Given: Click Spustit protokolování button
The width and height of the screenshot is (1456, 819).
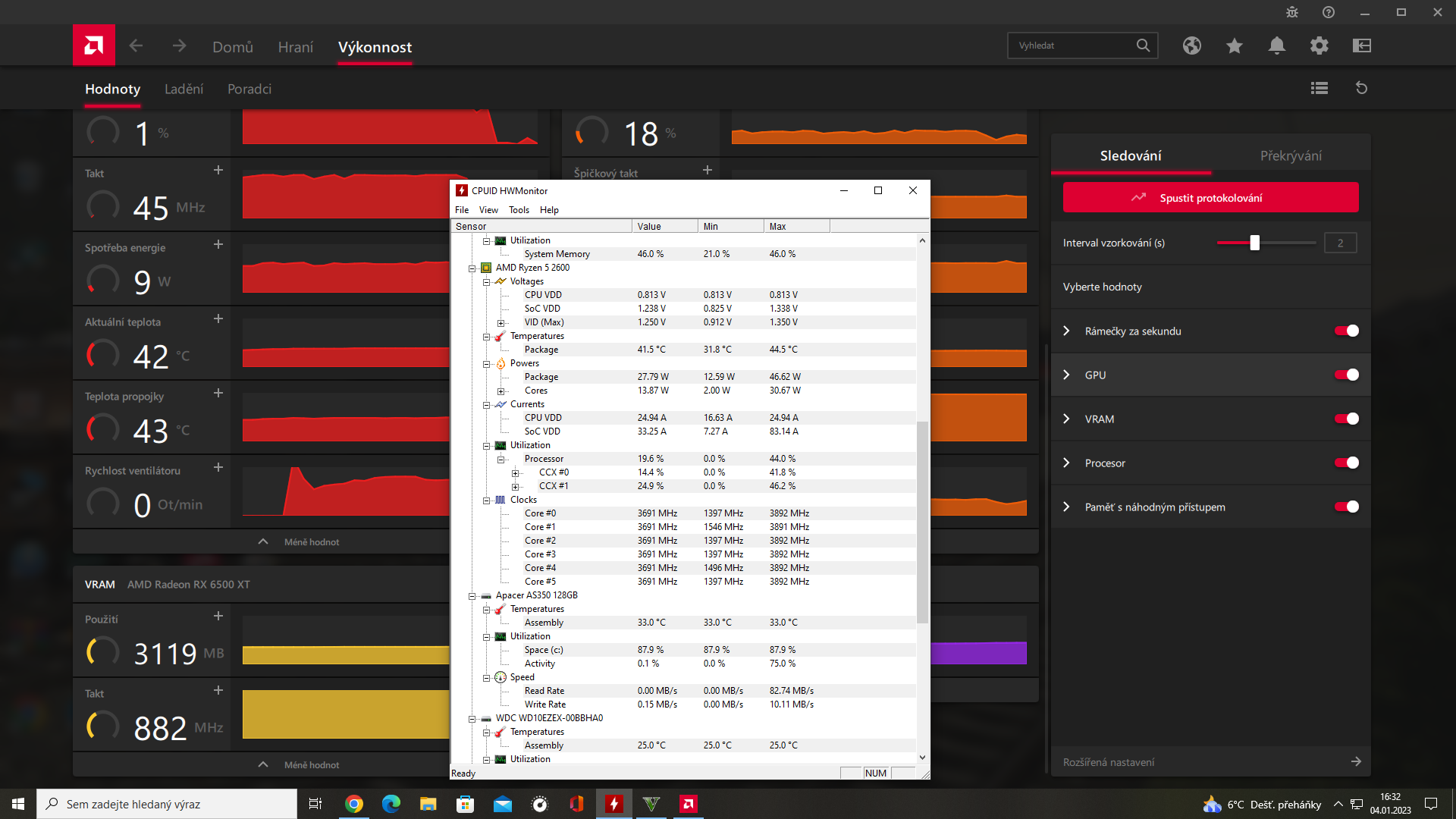Looking at the screenshot, I should pyautogui.click(x=1210, y=198).
